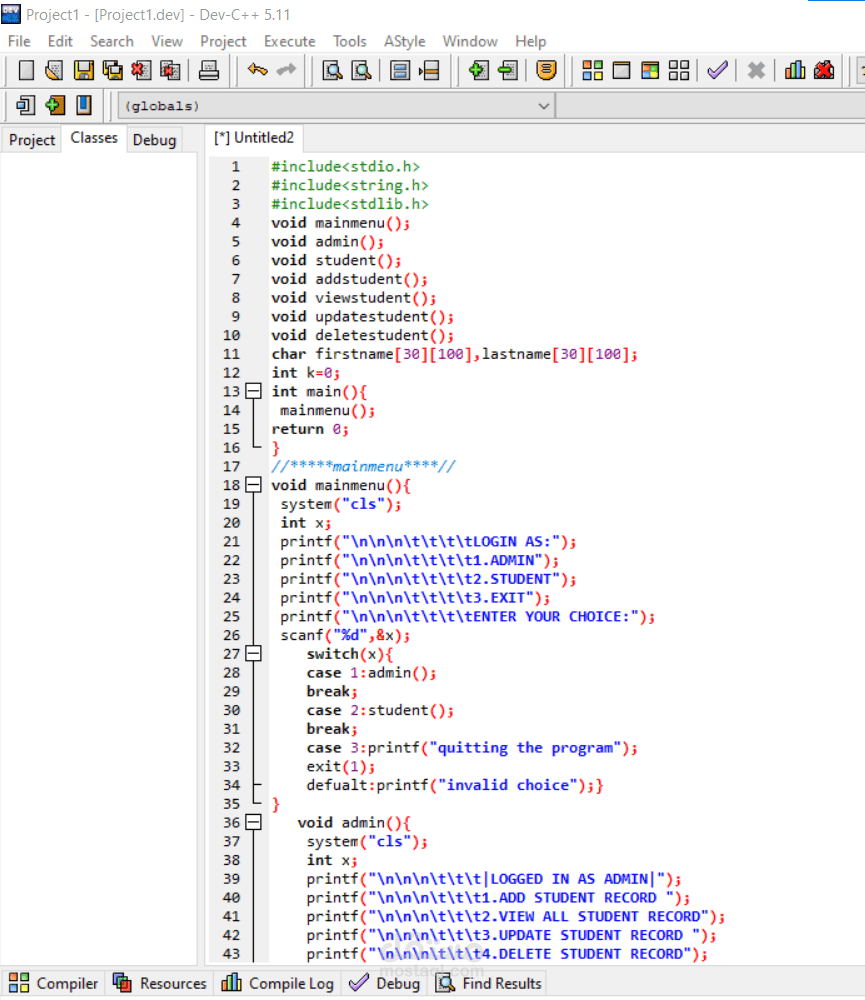Click the Toggle Bookmarks icon
The image size is (865, 1000).
[x=55, y=105]
